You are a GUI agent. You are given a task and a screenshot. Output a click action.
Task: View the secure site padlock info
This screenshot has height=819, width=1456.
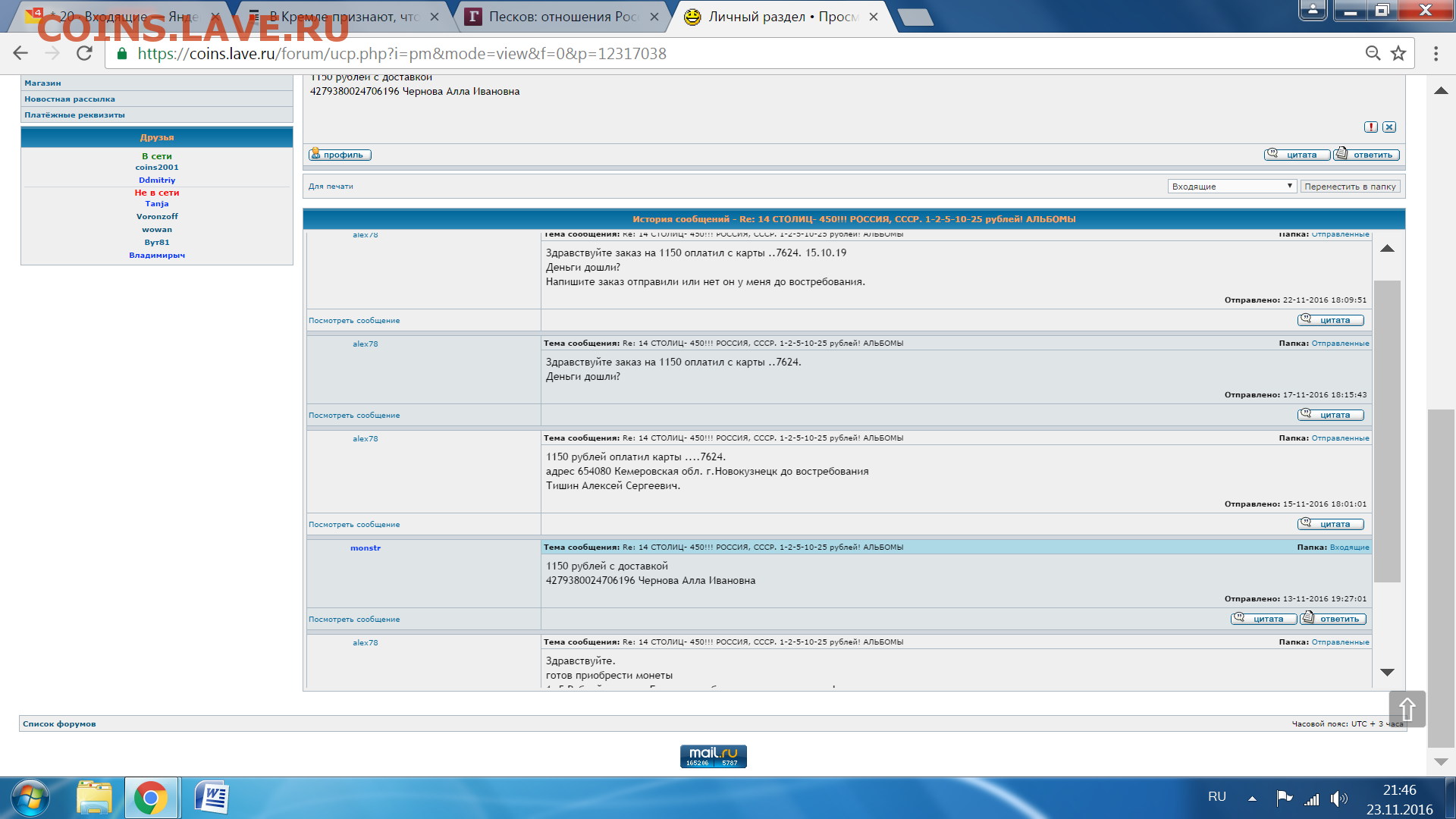point(121,53)
